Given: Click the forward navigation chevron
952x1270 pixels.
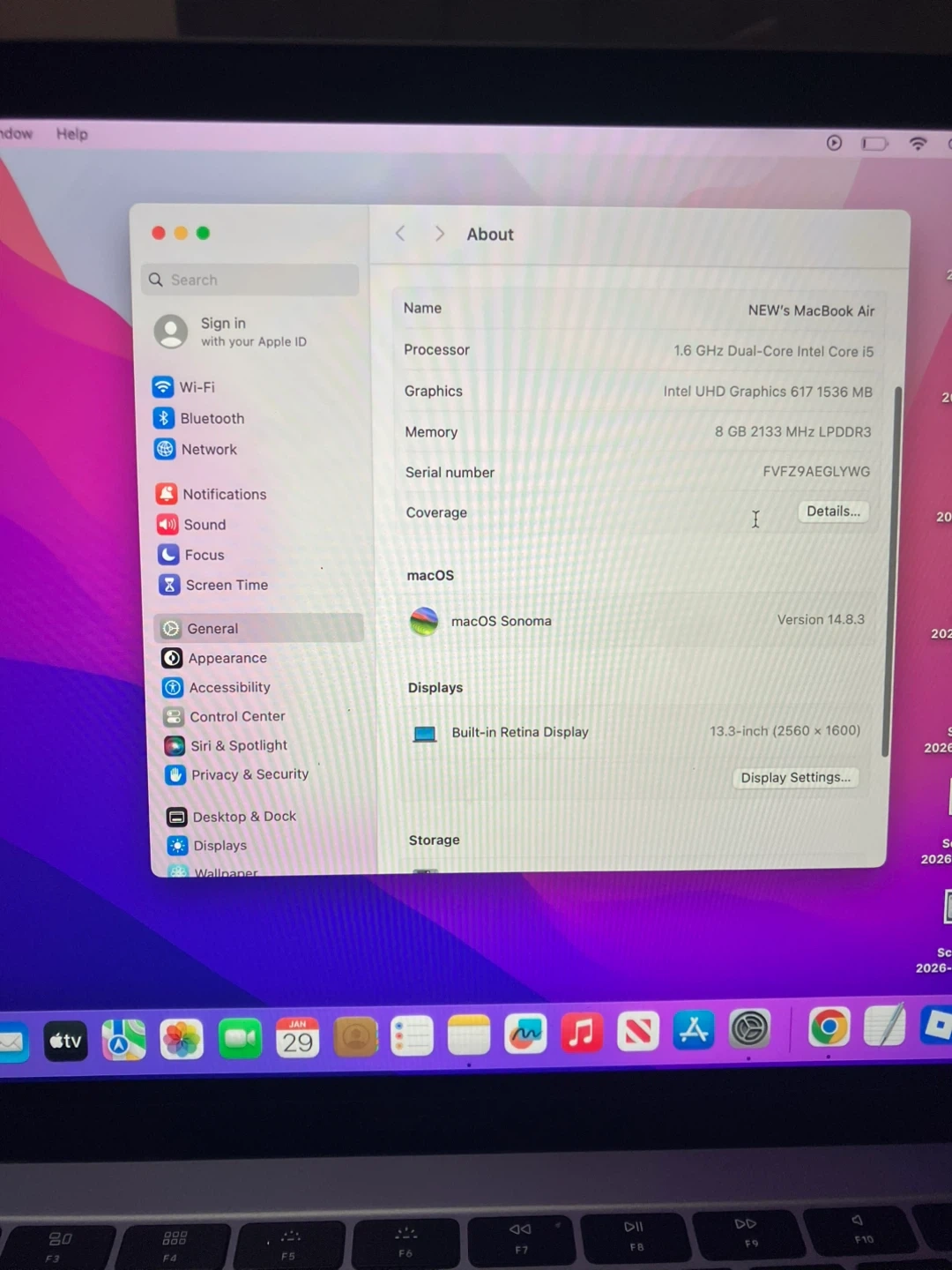Looking at the screenshot, I should click(439, 234).
